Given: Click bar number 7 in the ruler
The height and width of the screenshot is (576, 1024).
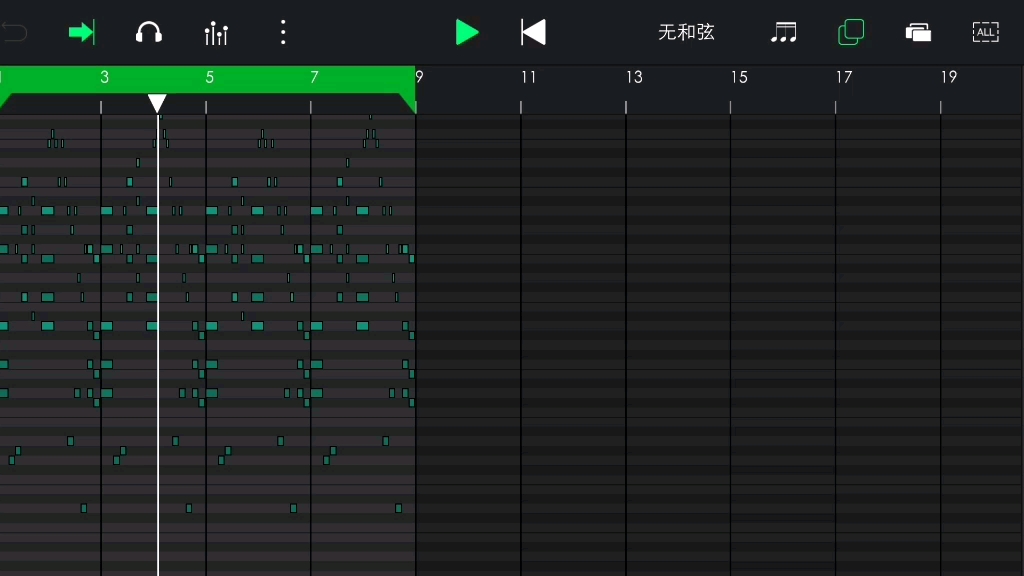Looking at the screenshot, I should pyautogui.click(x=314, y=77).
